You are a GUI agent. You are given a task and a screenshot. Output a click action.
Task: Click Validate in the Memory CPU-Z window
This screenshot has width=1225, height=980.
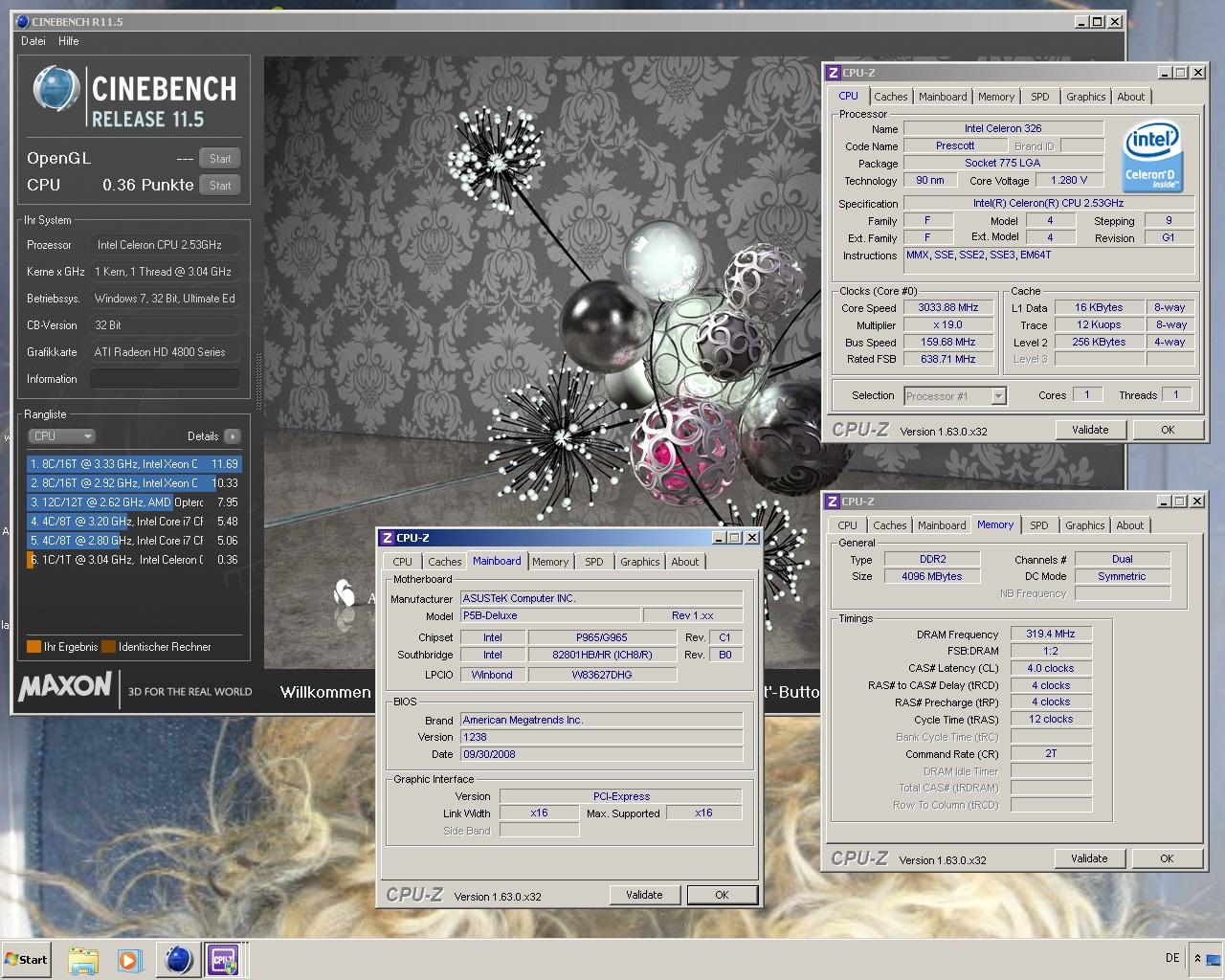pos(1089,858)
